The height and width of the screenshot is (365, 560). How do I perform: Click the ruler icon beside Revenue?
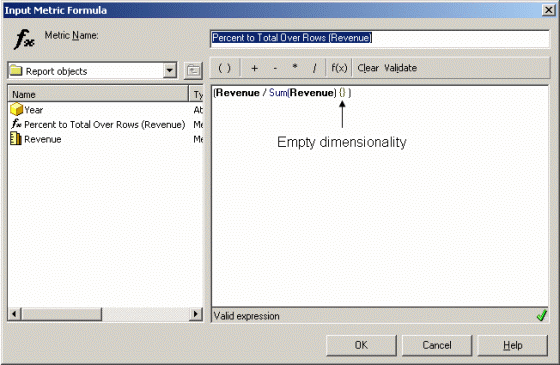tap(16, 139)
